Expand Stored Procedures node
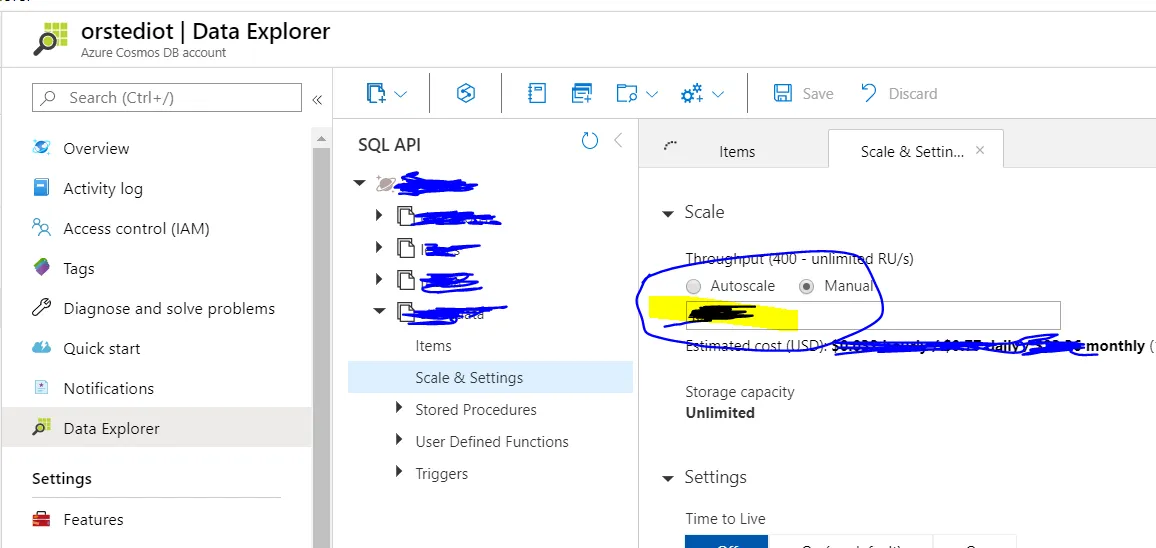 point(399,407)
